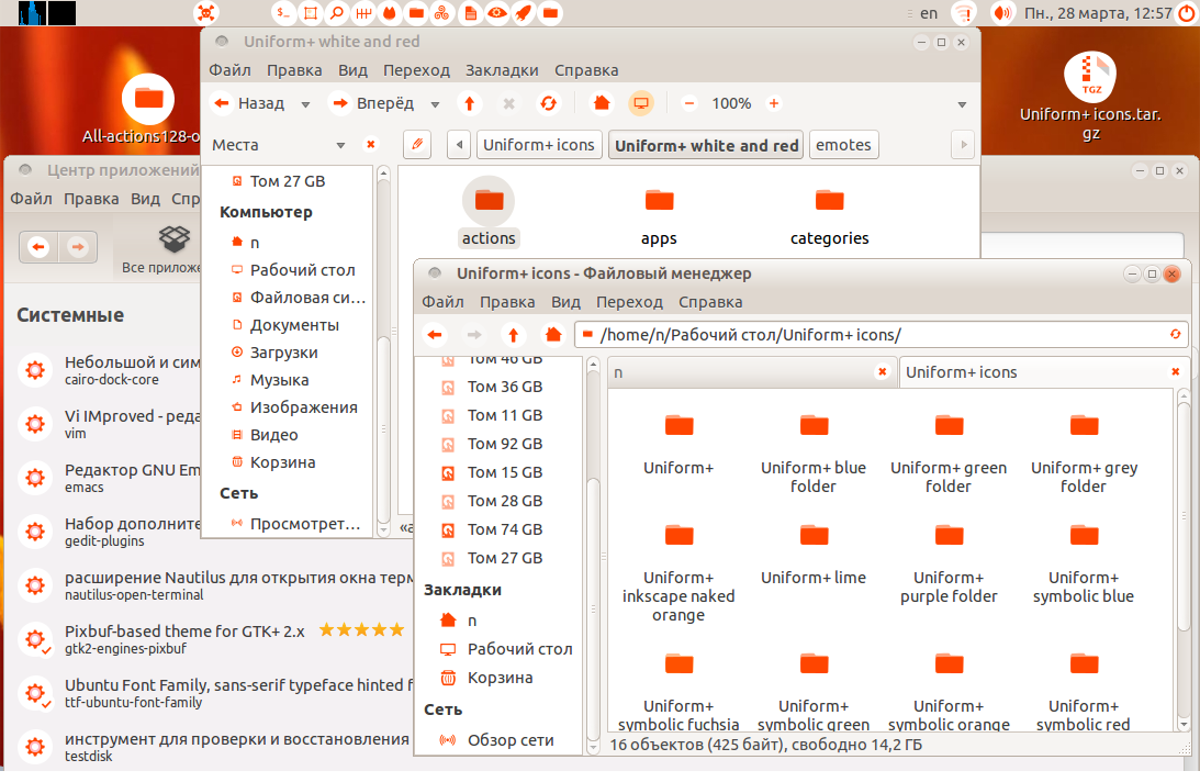
Task: Click the path bar left scroll arrow
Action: point(459,145)
